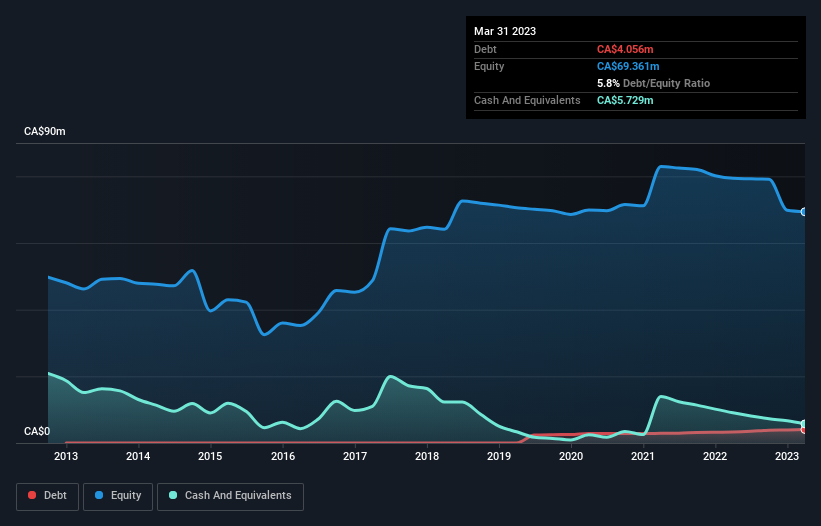This screenshot has height=526, width=821.
Task: Click the Equity row label in tooltip
Action: pyautogui.click(x=489, y=66)
